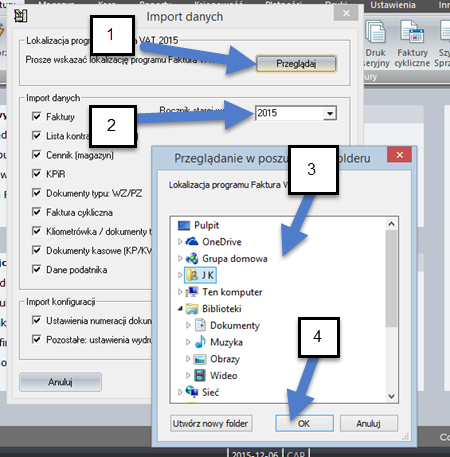
Task: Open the Faktury cykliczne ribbon icon
Action: click(412, 32)
